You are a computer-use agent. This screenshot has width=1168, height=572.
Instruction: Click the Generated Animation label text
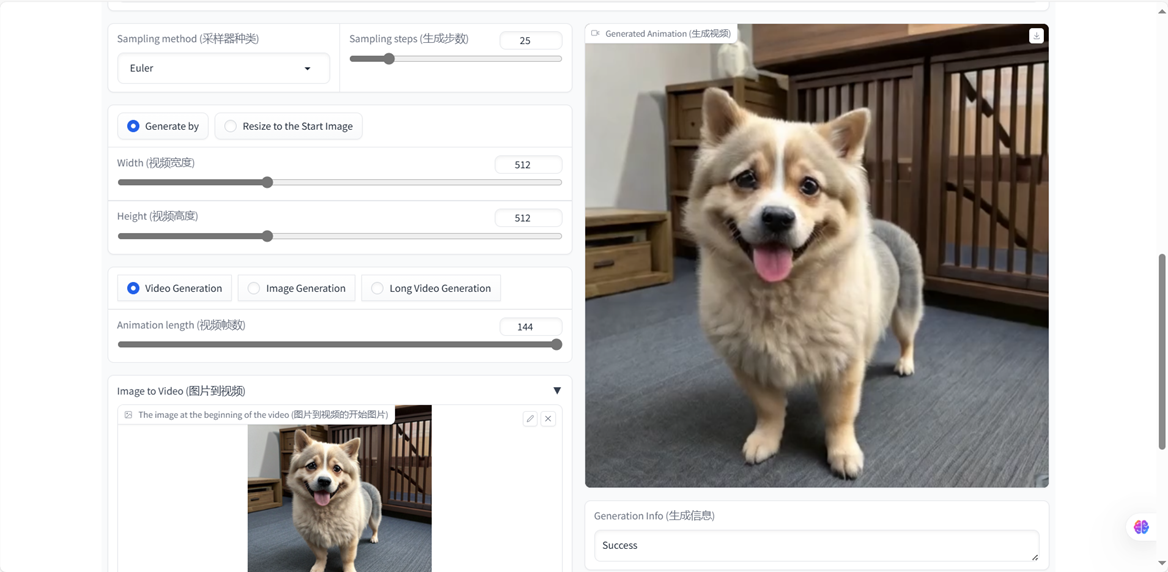coord(667,34)
